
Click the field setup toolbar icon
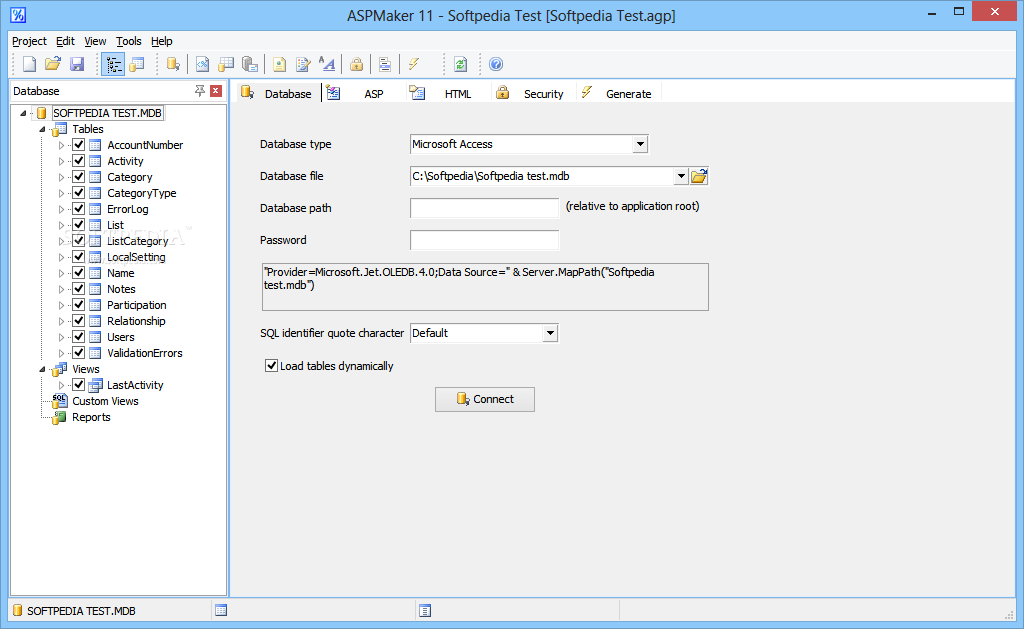(249, 64)
